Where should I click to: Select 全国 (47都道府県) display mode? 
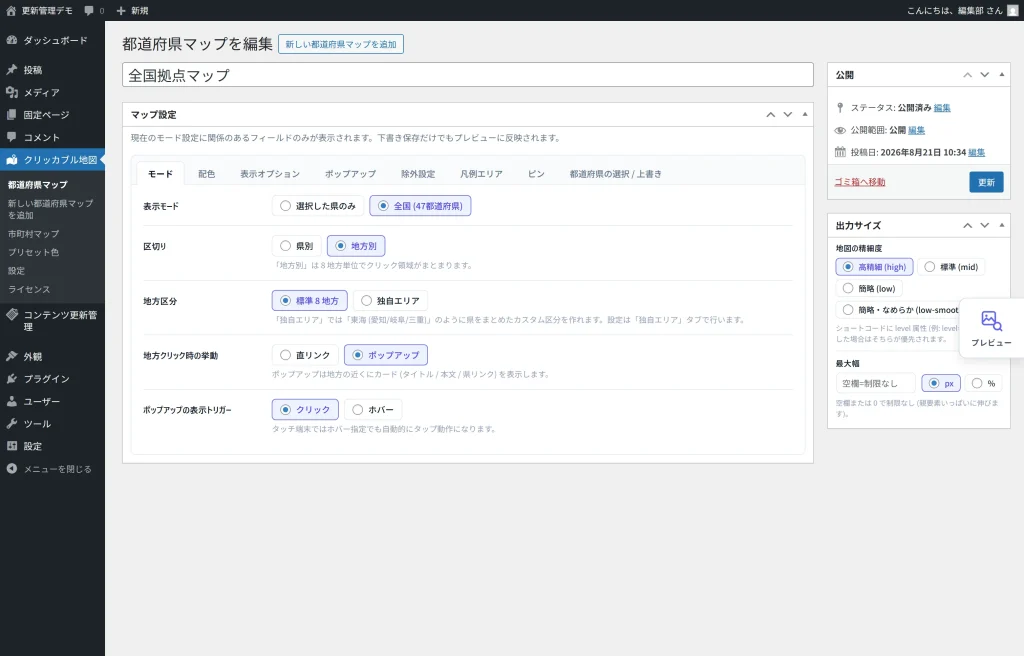pos(420,206)
